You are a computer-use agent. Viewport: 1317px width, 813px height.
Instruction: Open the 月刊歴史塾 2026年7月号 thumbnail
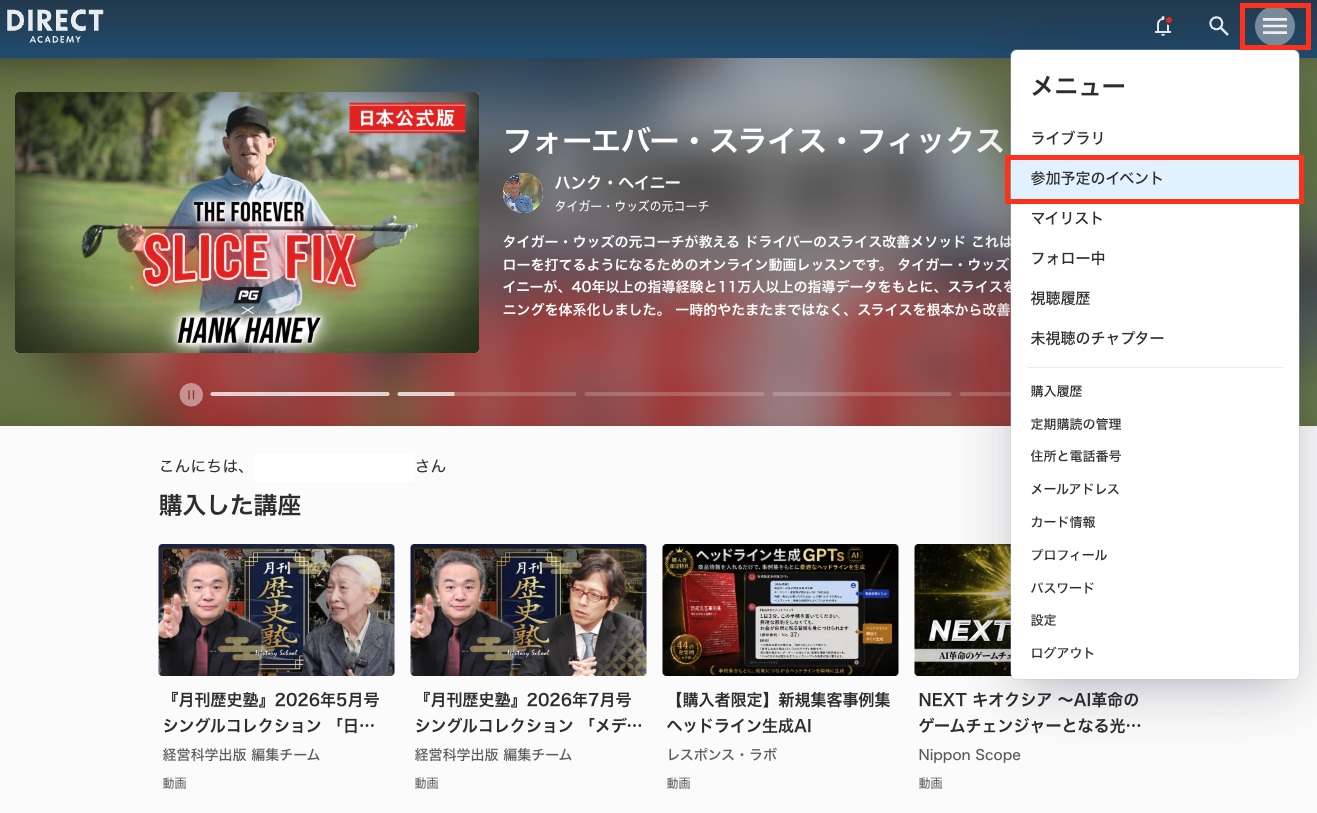[528, 610]
